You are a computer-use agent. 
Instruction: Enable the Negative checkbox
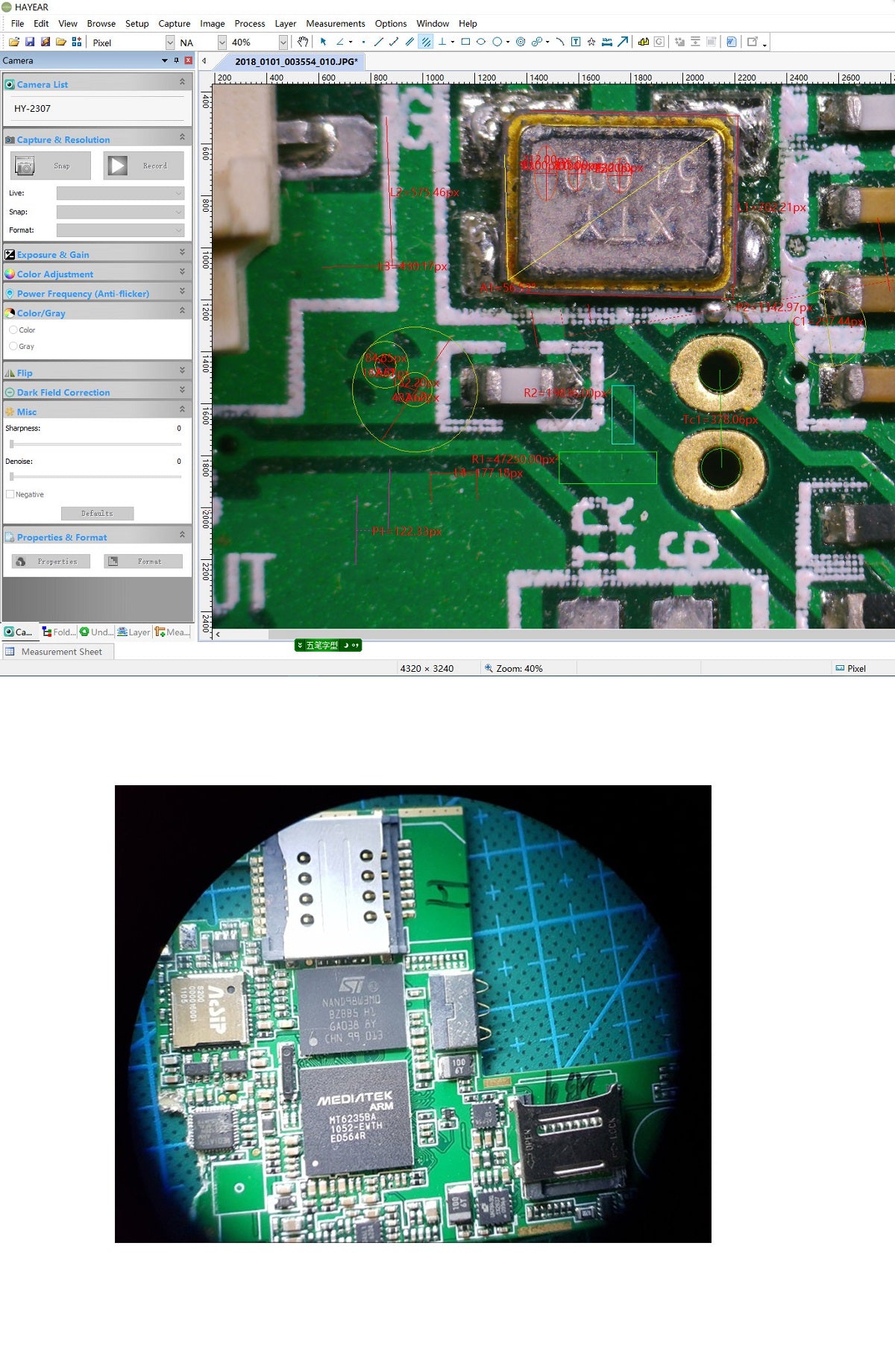10,494
